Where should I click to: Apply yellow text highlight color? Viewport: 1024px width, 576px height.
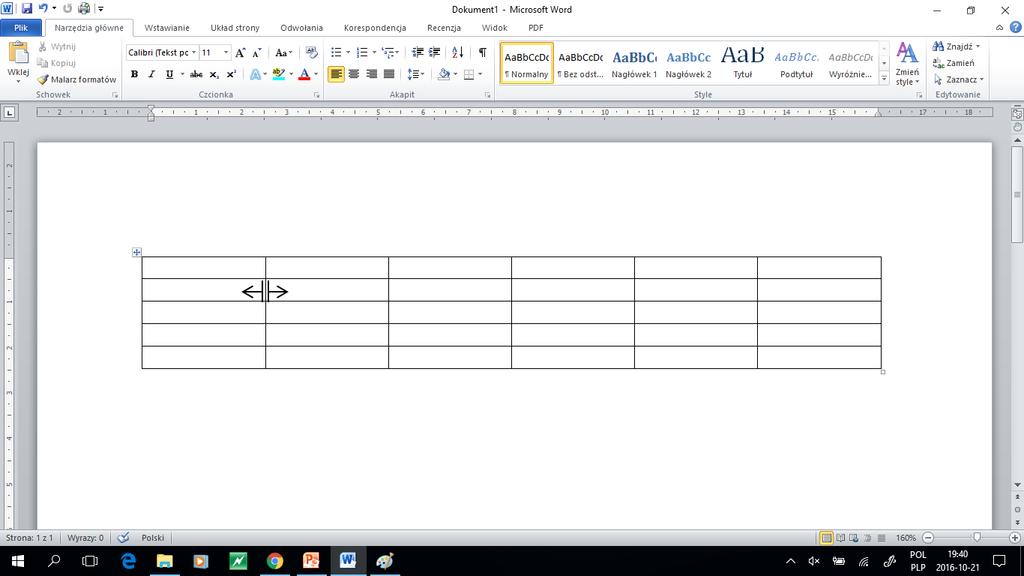(279, 74)
